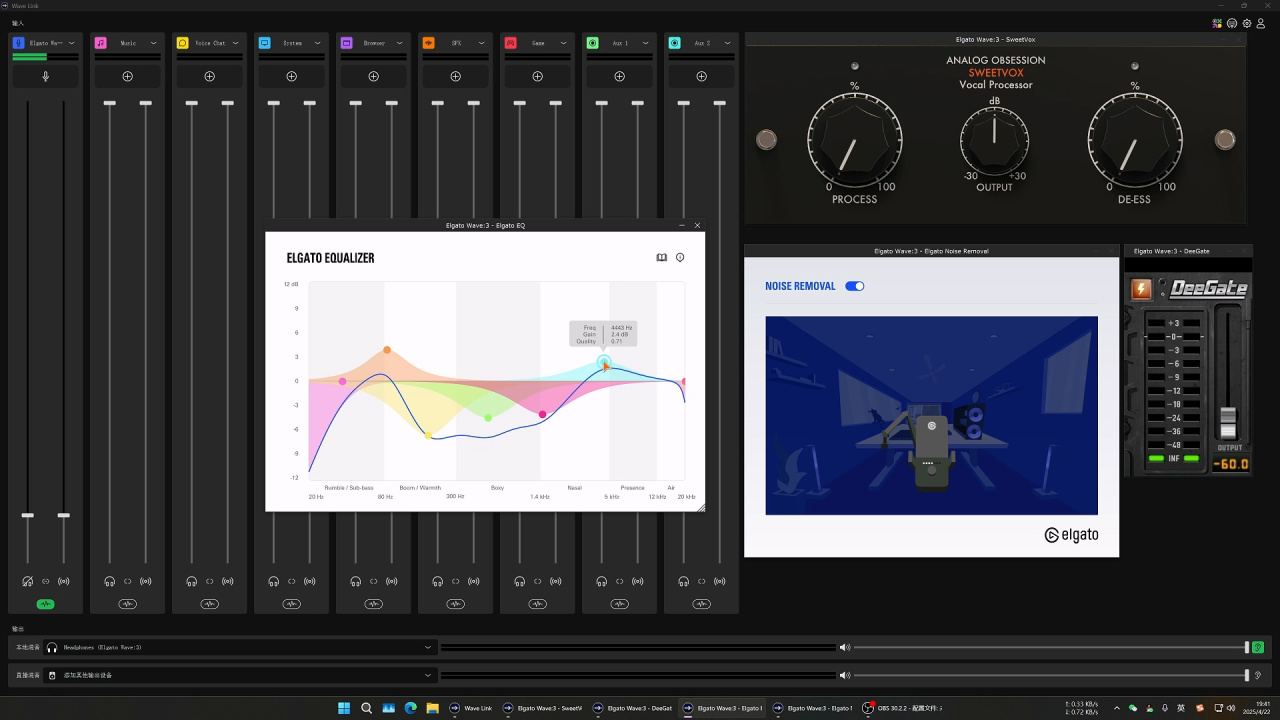The width and height of the screenshot is (1280, 720).
Task: Switch to Elgato Wave:3 - DeeGate taskbar item
Action: [x=633, y=708]
